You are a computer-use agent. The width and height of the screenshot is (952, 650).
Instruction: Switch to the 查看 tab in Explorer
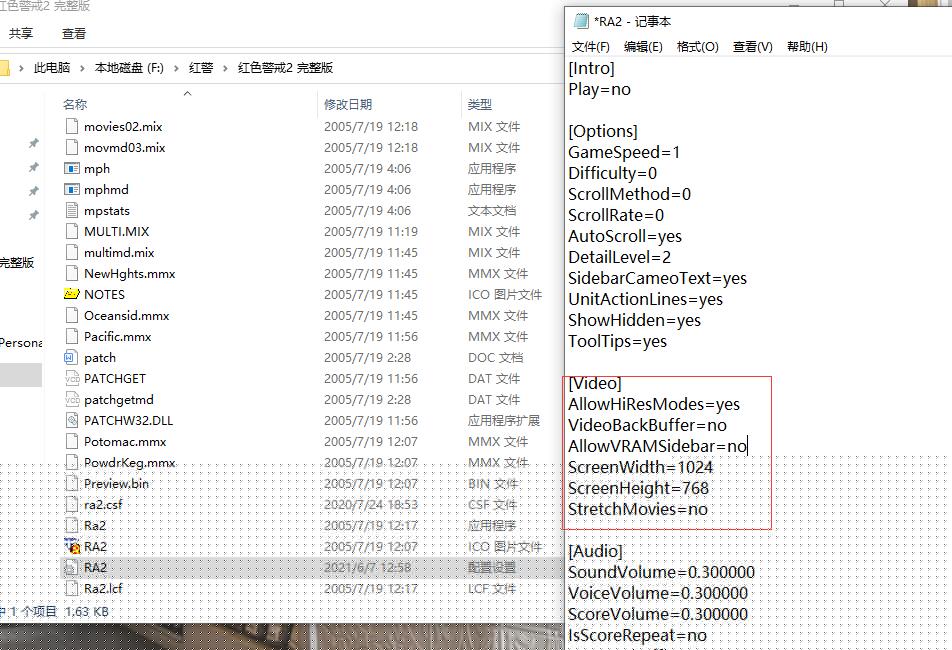(x=73, y=33)
